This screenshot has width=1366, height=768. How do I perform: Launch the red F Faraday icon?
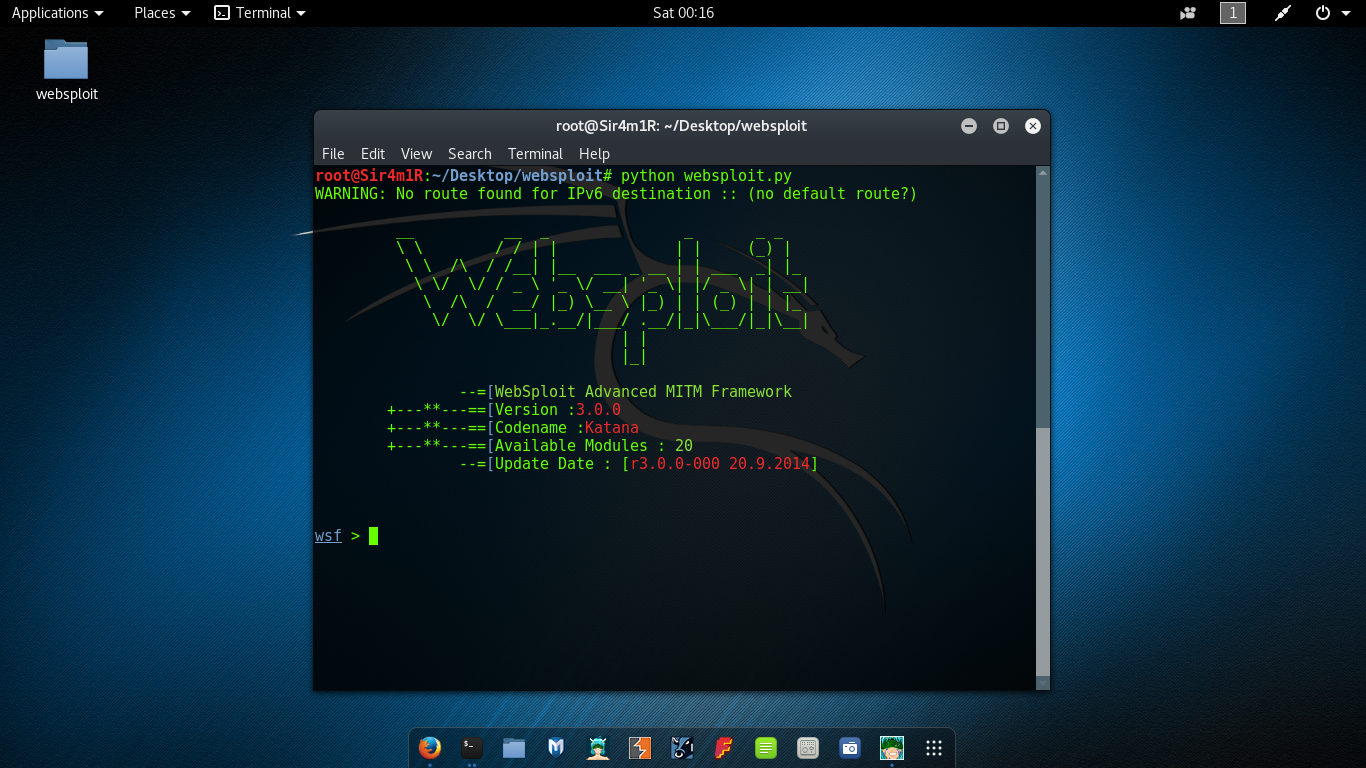724,748
